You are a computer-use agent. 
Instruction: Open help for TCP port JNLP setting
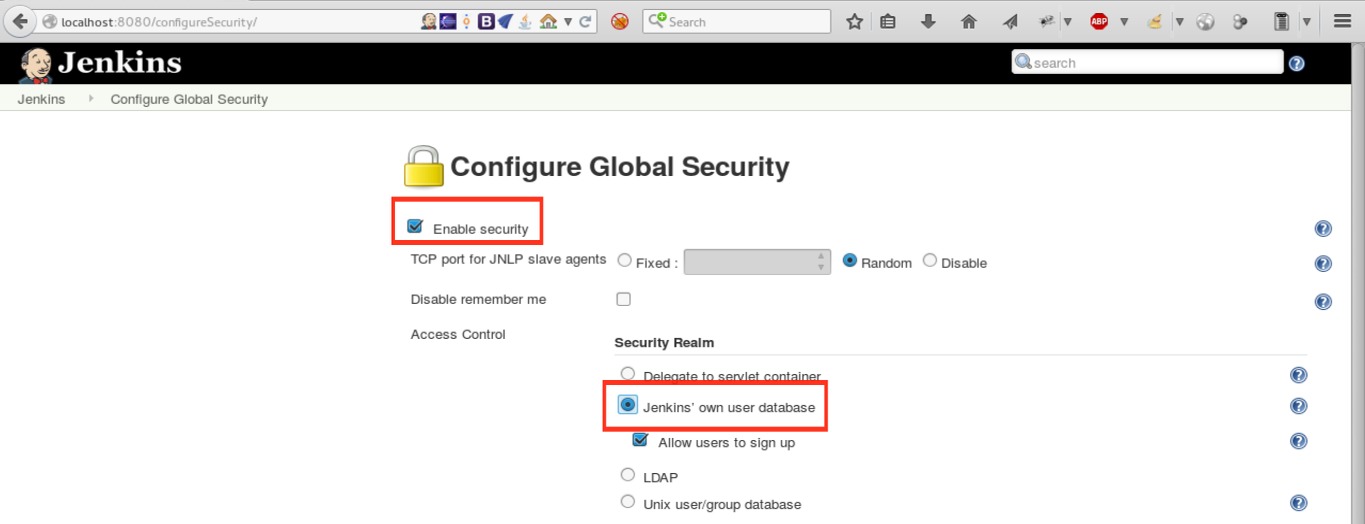coord(1323,264)
